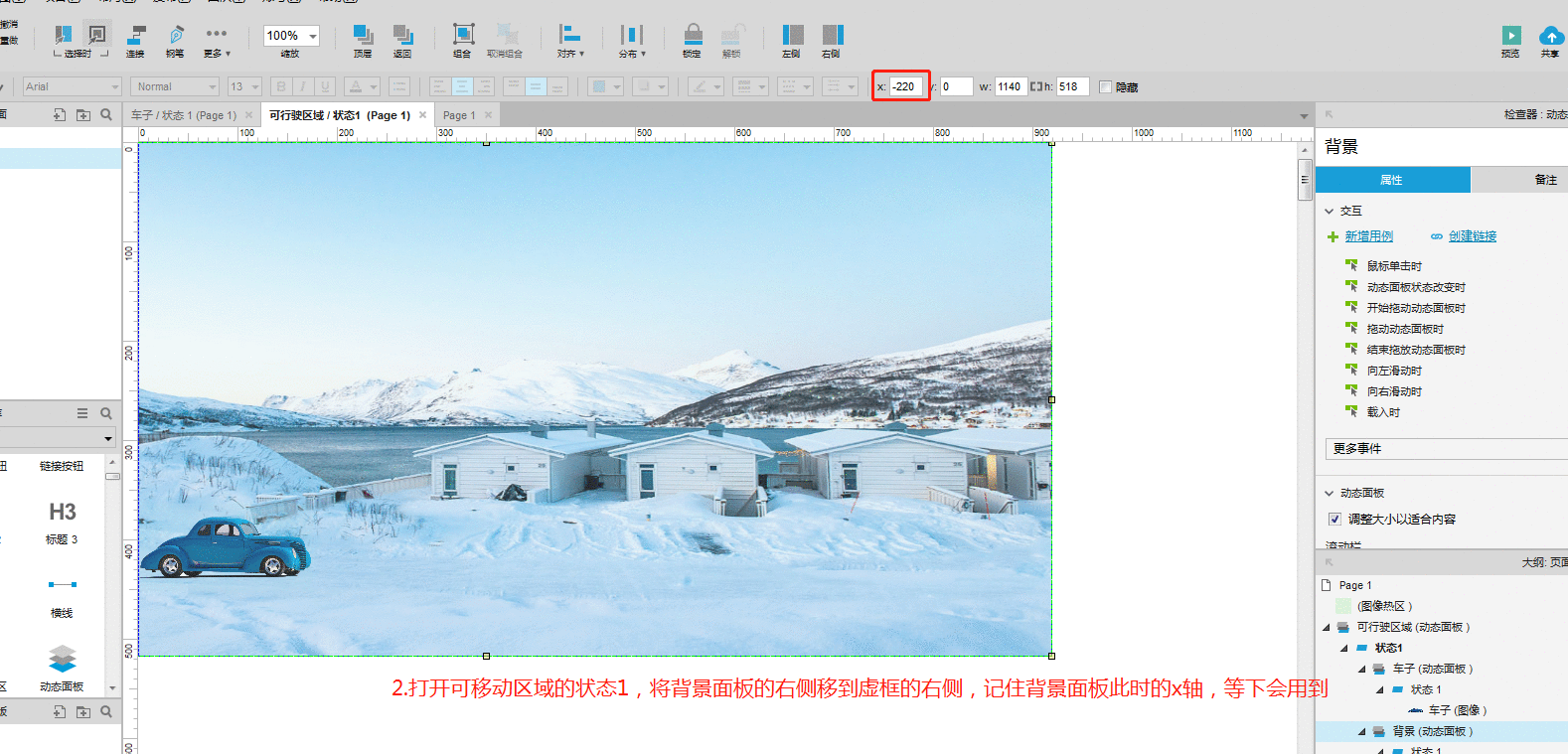The height and width of the screenshot is (754, 1568).
Task: Collapse the 交互 interactions section
Action: pos(1330,211)
